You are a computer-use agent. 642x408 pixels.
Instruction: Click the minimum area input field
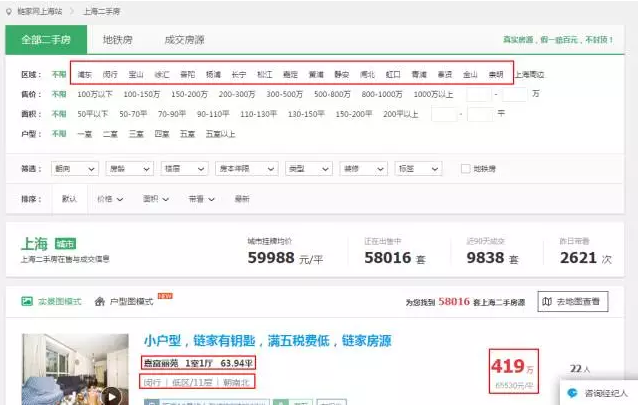pyautogui.click(x=444, y=114)
